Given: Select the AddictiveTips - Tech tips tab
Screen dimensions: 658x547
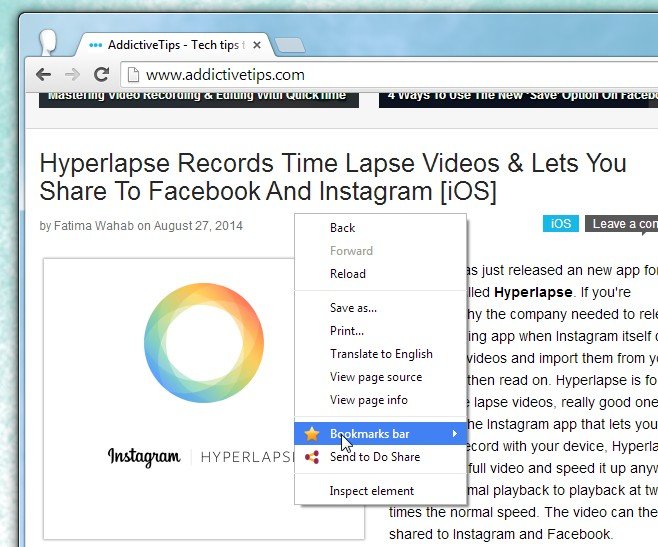Looking at the screenshot, I should 175,44.
